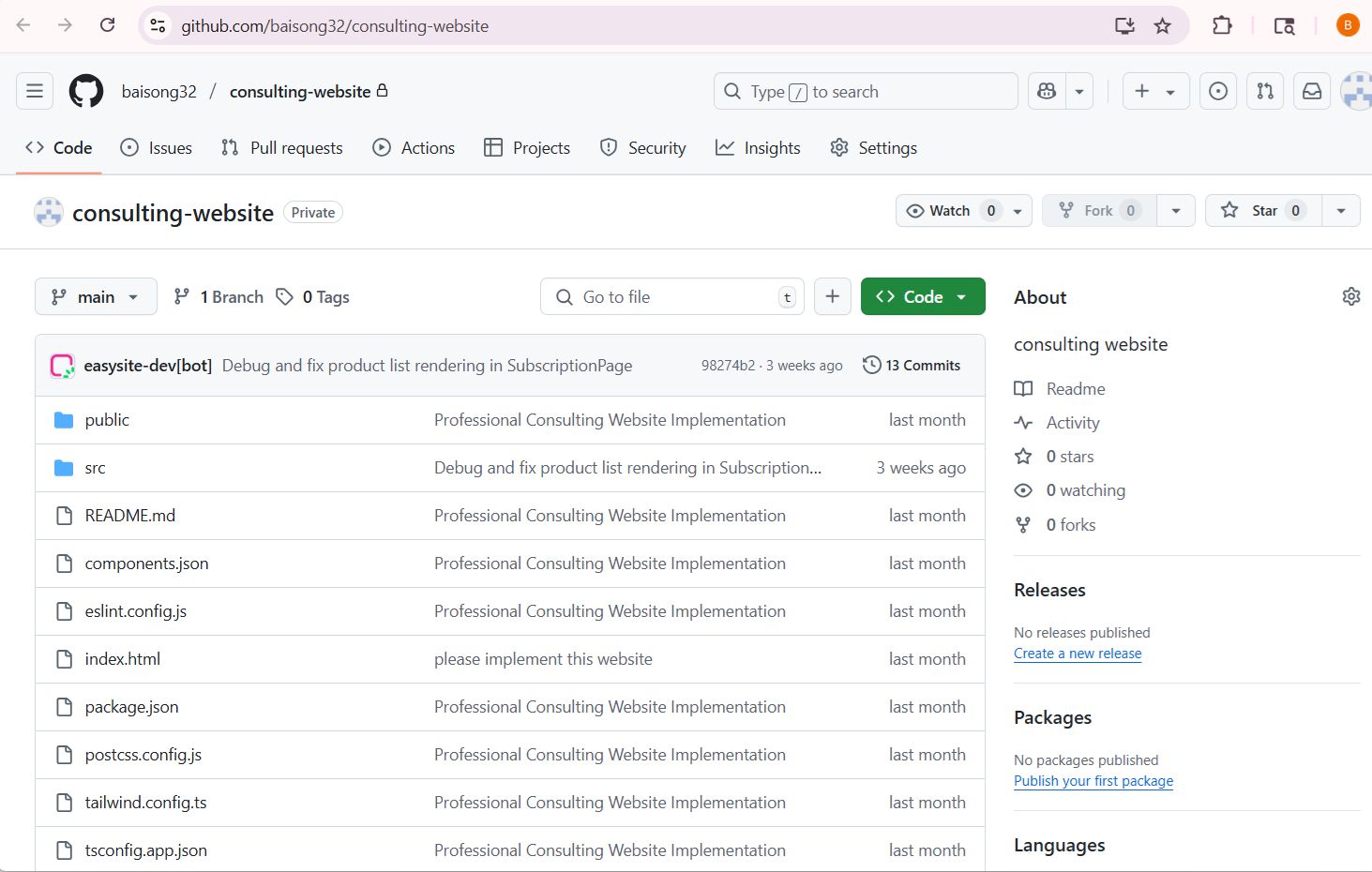The width and height of the screenshot is (1372, 872).
Task: Open the hamburger navigation menu
Action: pyautogui.click(x=35, y=91)
